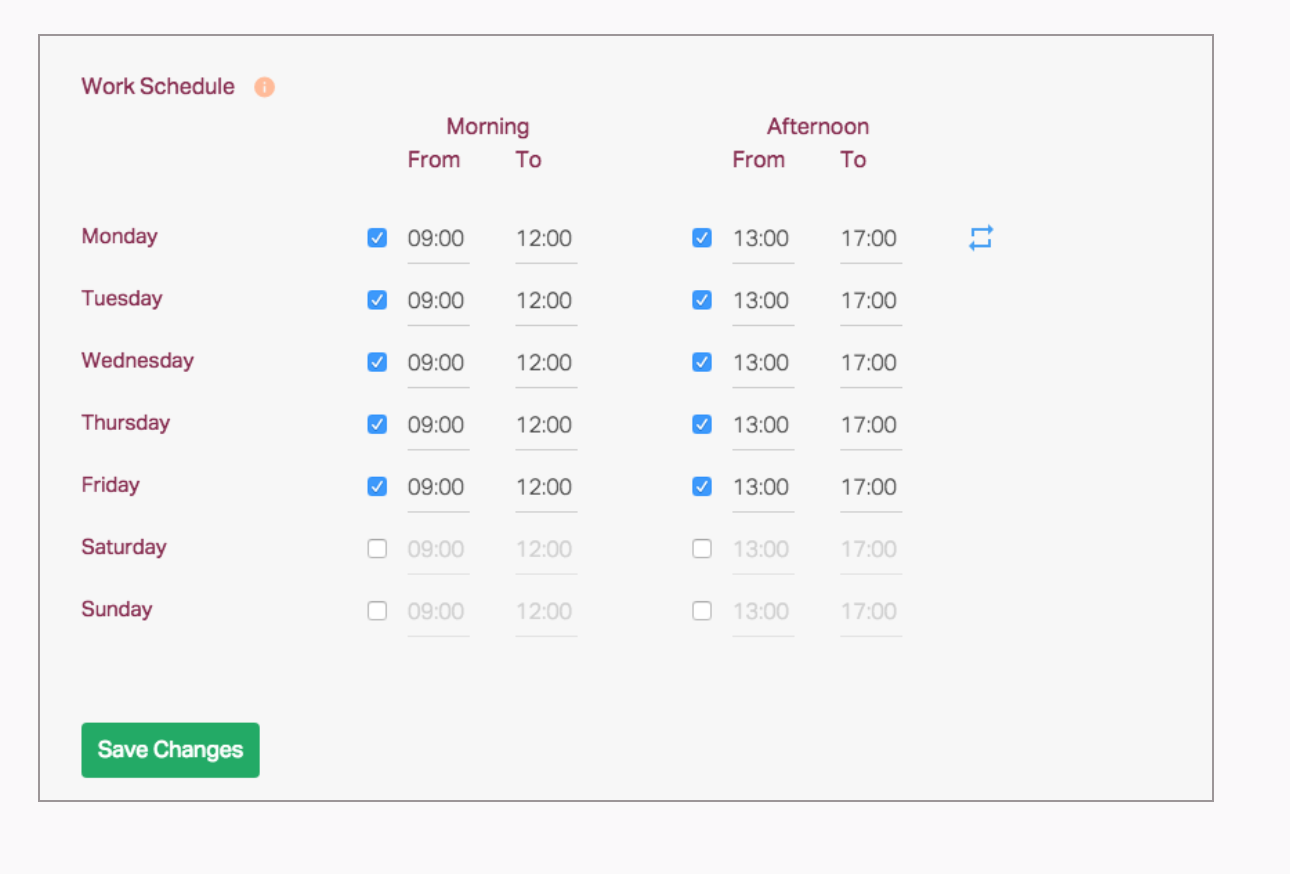Screen dimensions: 1290x874
Task: Edit Monday morning From time 09:00
Action: tap(438, 239)
